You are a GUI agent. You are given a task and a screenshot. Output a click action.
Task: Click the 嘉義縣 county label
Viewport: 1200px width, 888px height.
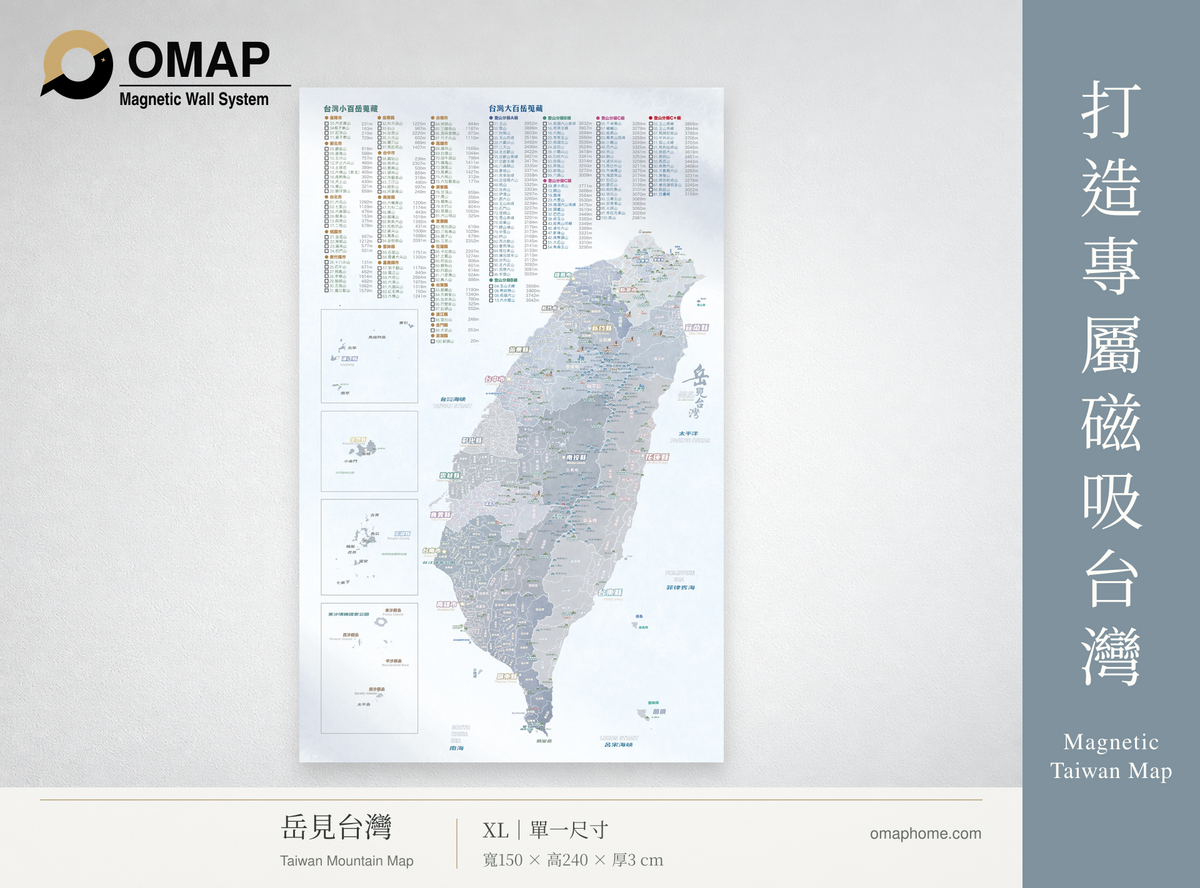coord(438,516)
